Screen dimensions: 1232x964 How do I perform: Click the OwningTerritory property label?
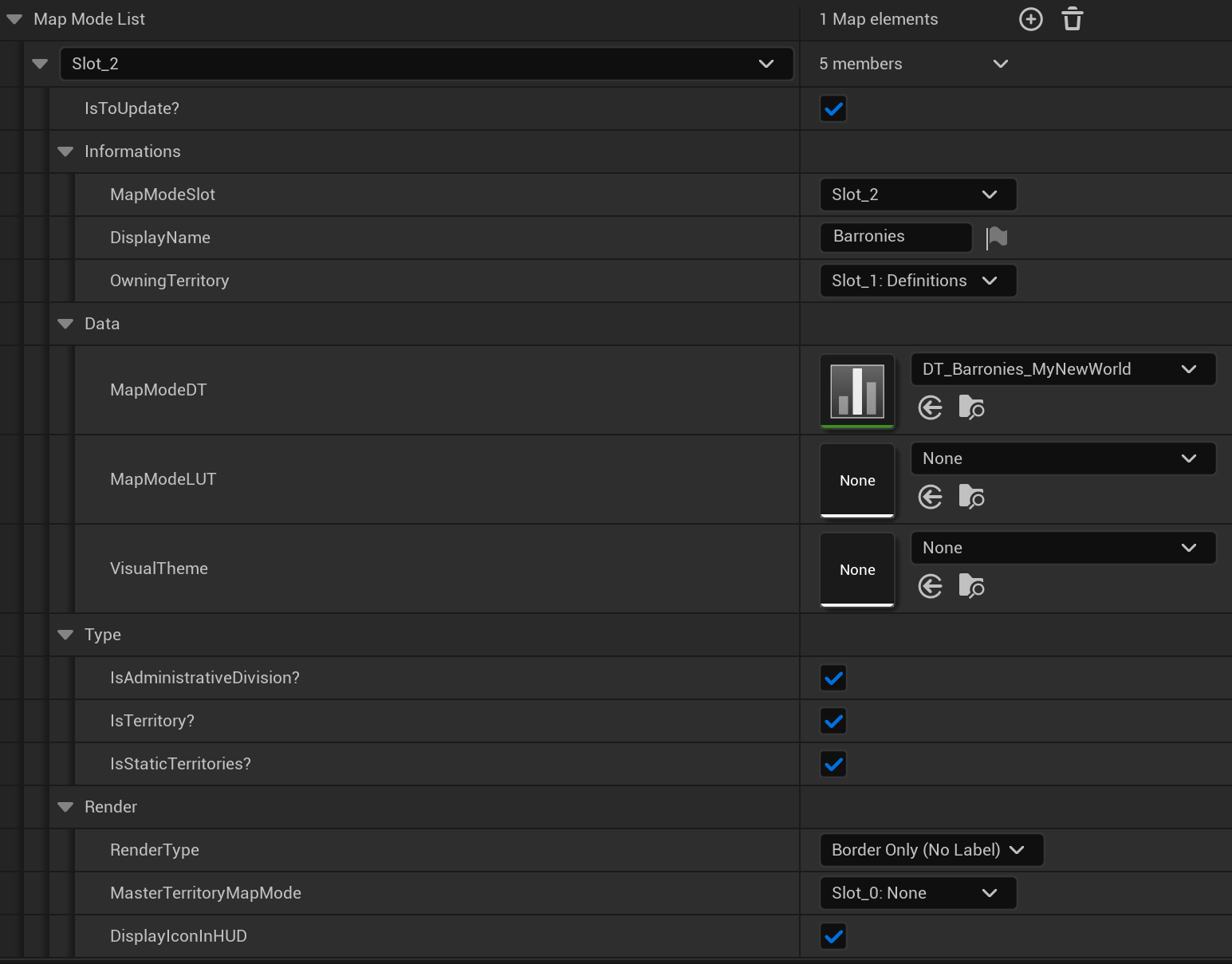(x=169, y=281)
